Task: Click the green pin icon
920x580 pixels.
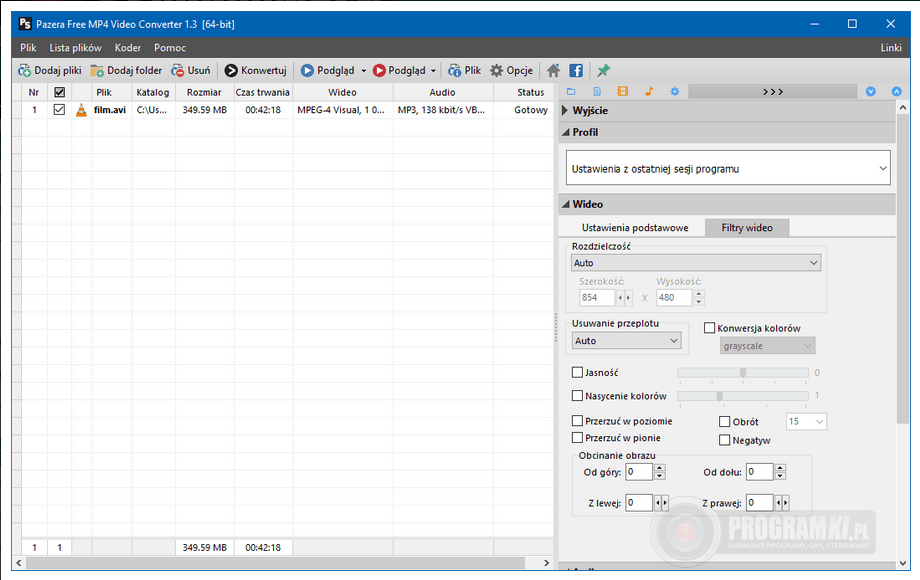Action: pos(603,71)
